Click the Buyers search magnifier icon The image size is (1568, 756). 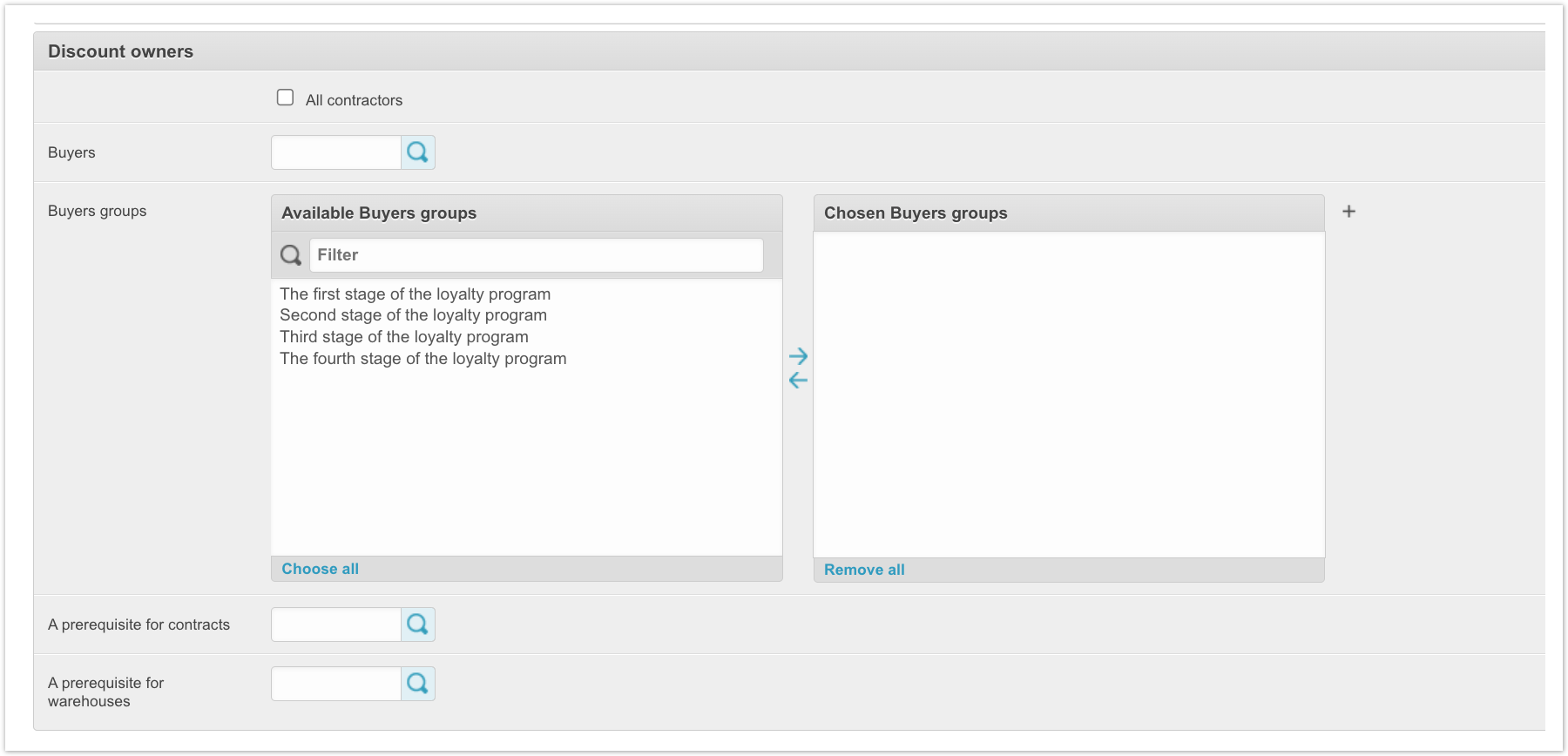418,152
